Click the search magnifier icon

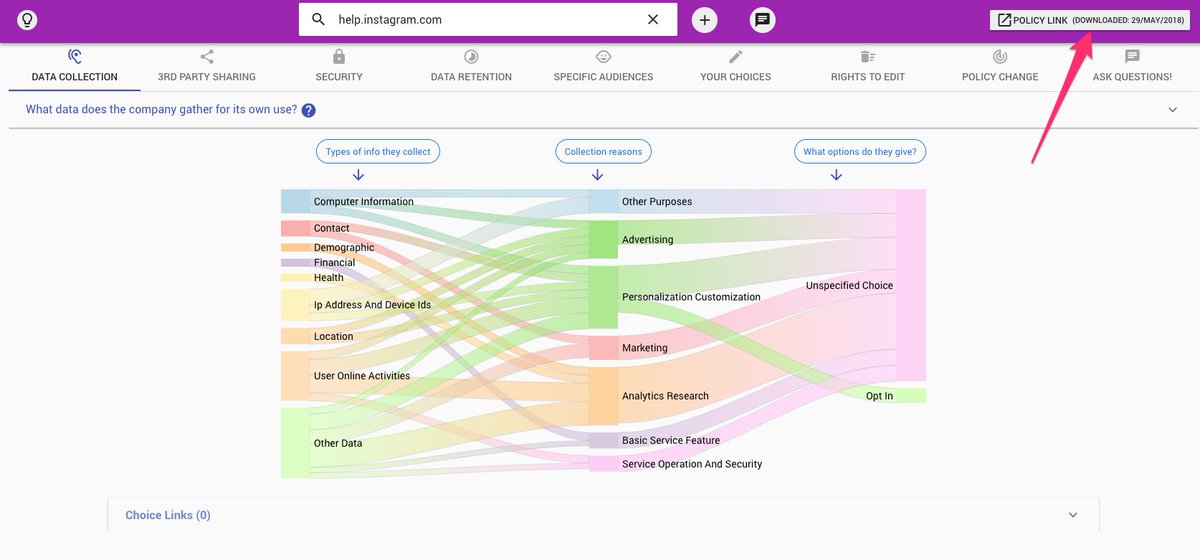tap(319, 19)
